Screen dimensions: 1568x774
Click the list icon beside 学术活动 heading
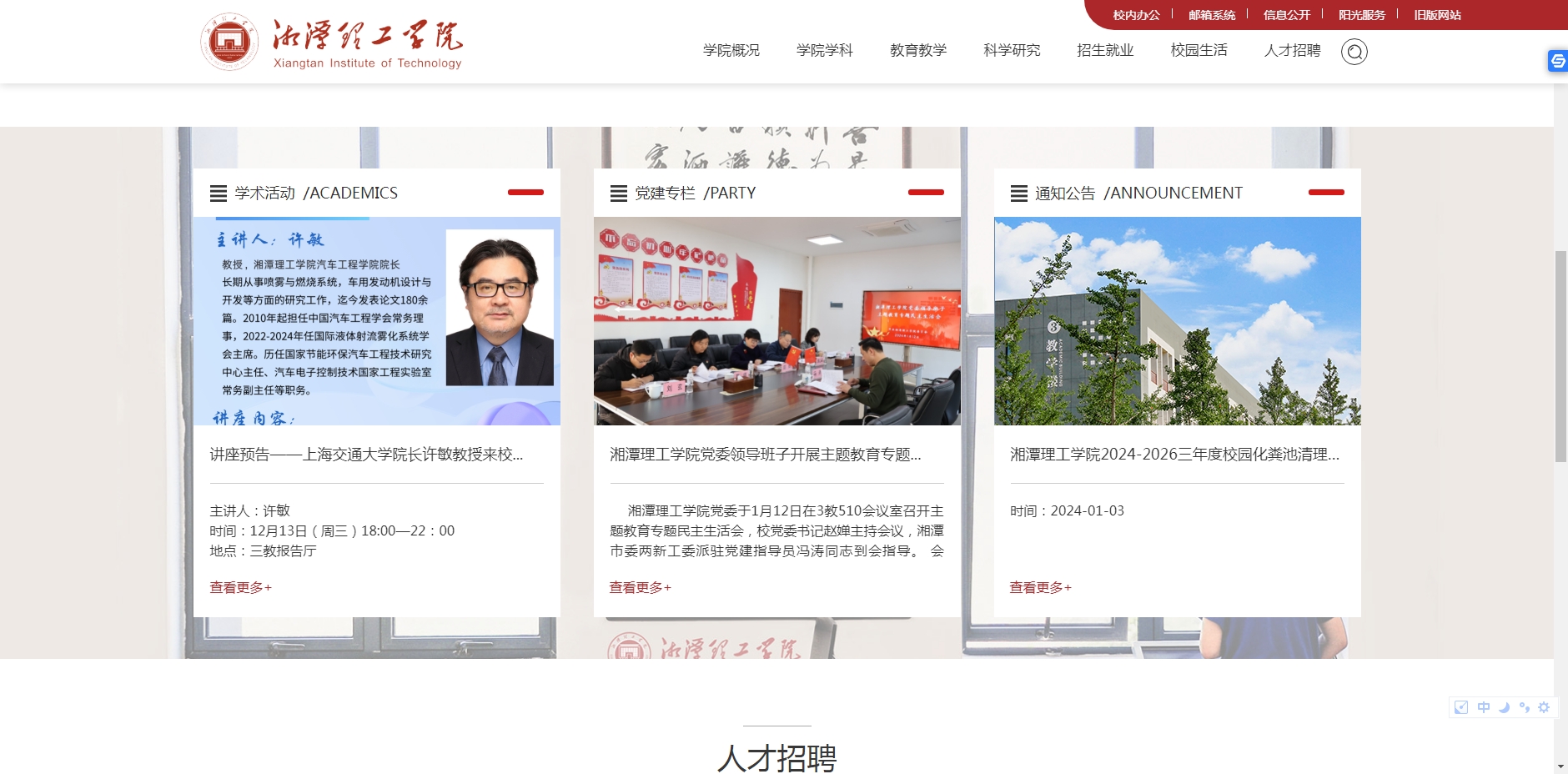(219, 193)
